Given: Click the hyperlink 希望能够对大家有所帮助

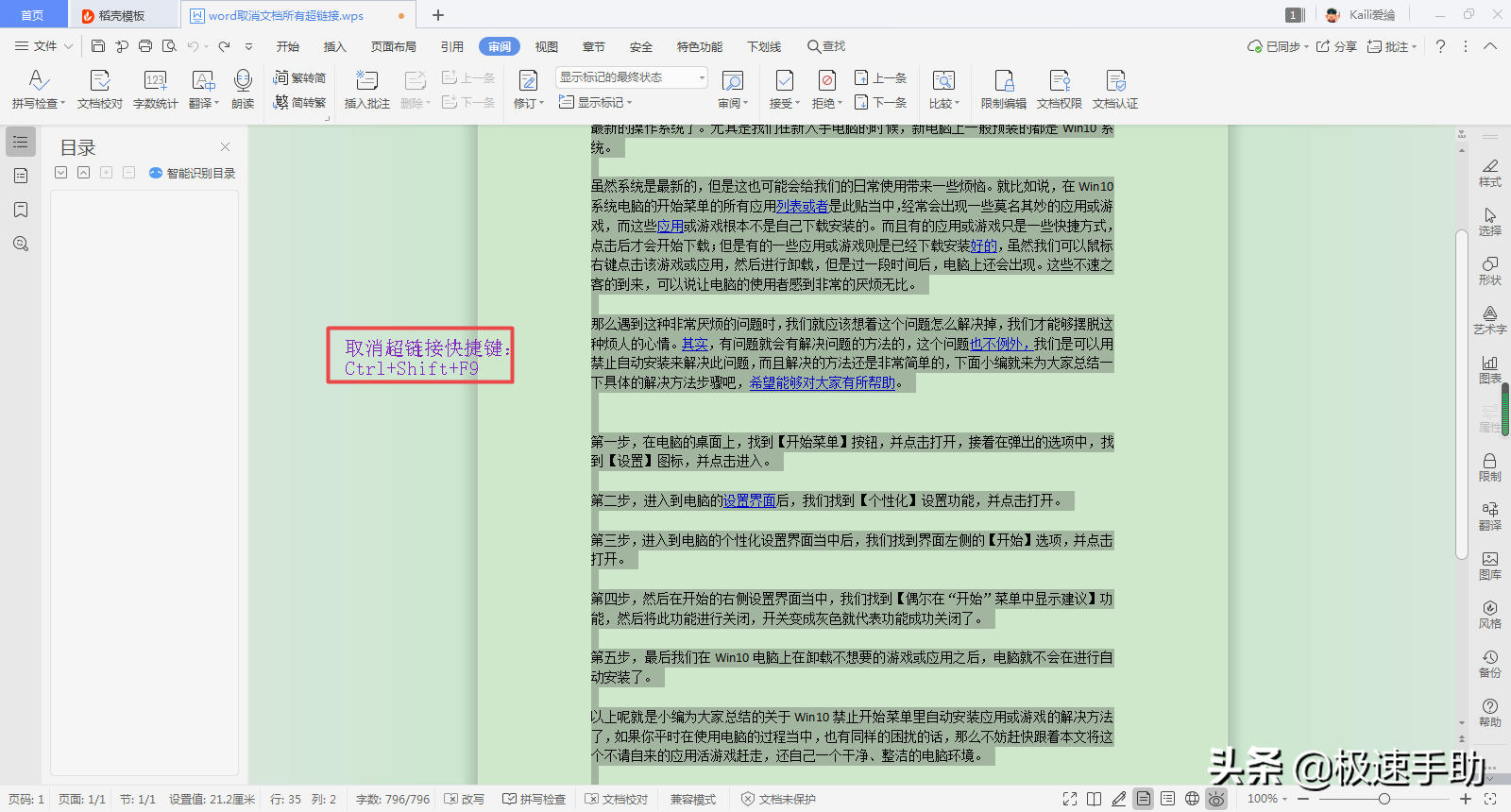Looking at the screenshot, I should coord(823,382).
